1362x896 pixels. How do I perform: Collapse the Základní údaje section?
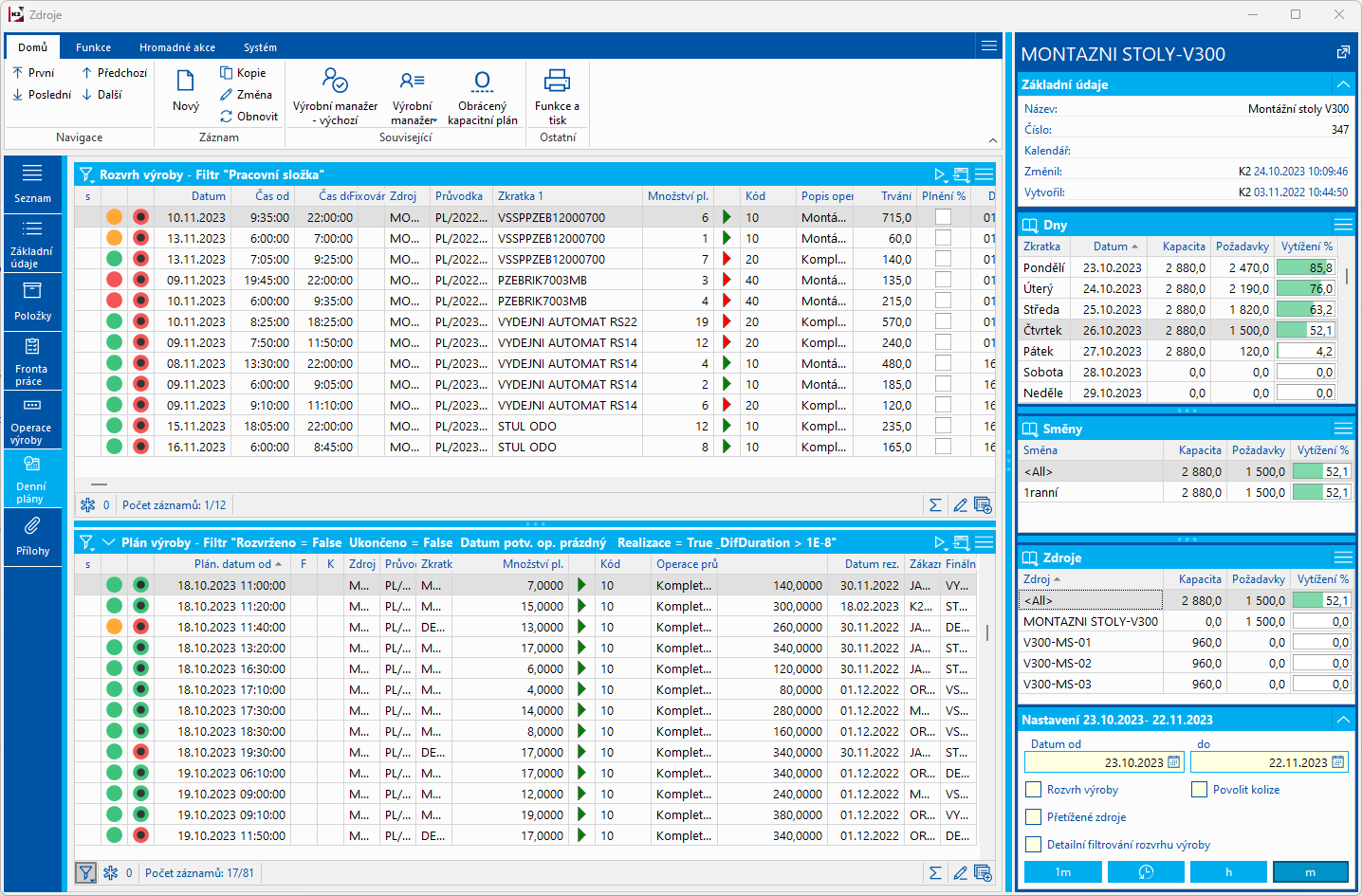(x=1343, y=84)
